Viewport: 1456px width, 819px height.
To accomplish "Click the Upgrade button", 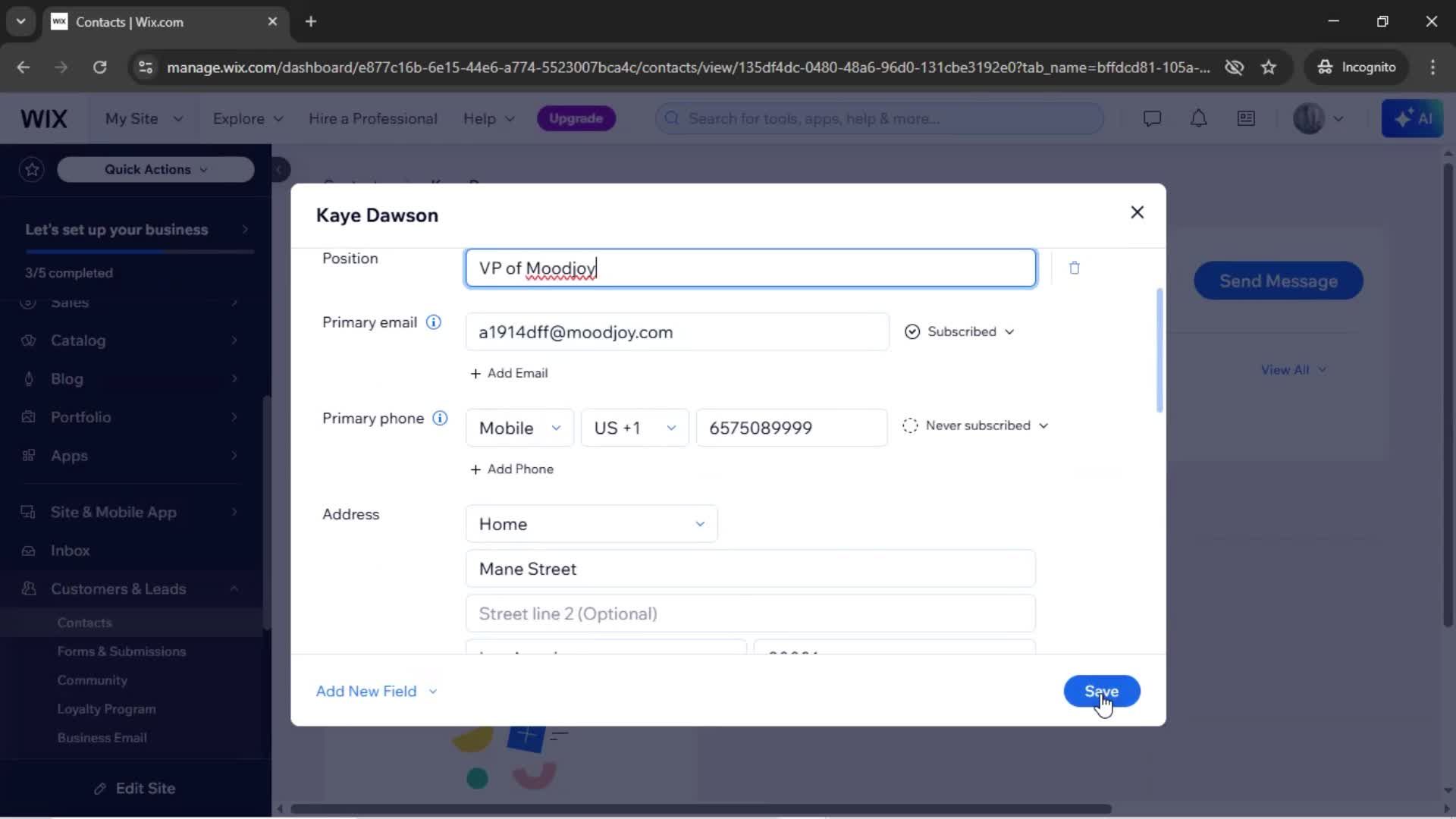I will click(576, 118).
